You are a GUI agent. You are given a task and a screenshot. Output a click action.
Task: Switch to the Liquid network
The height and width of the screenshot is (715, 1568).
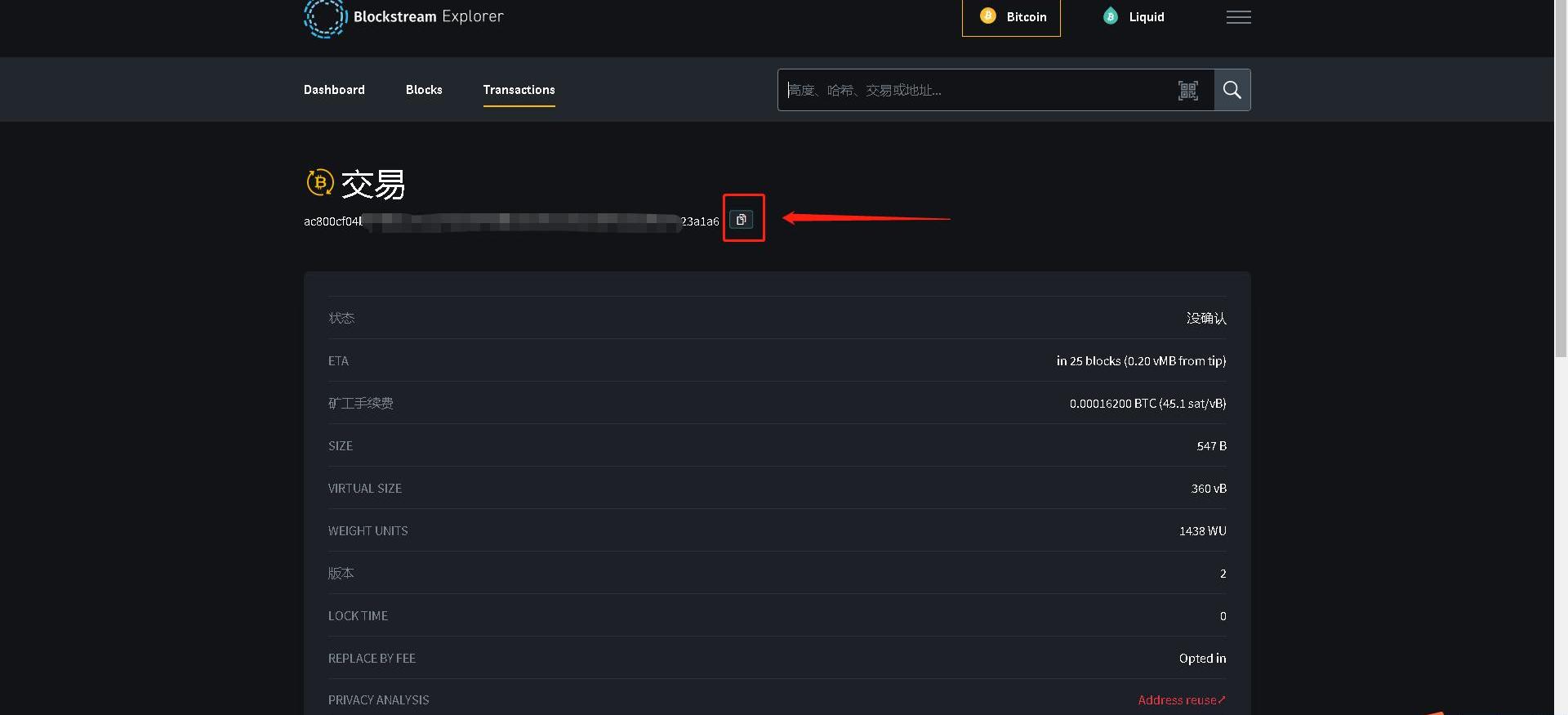pos(1134,17)
